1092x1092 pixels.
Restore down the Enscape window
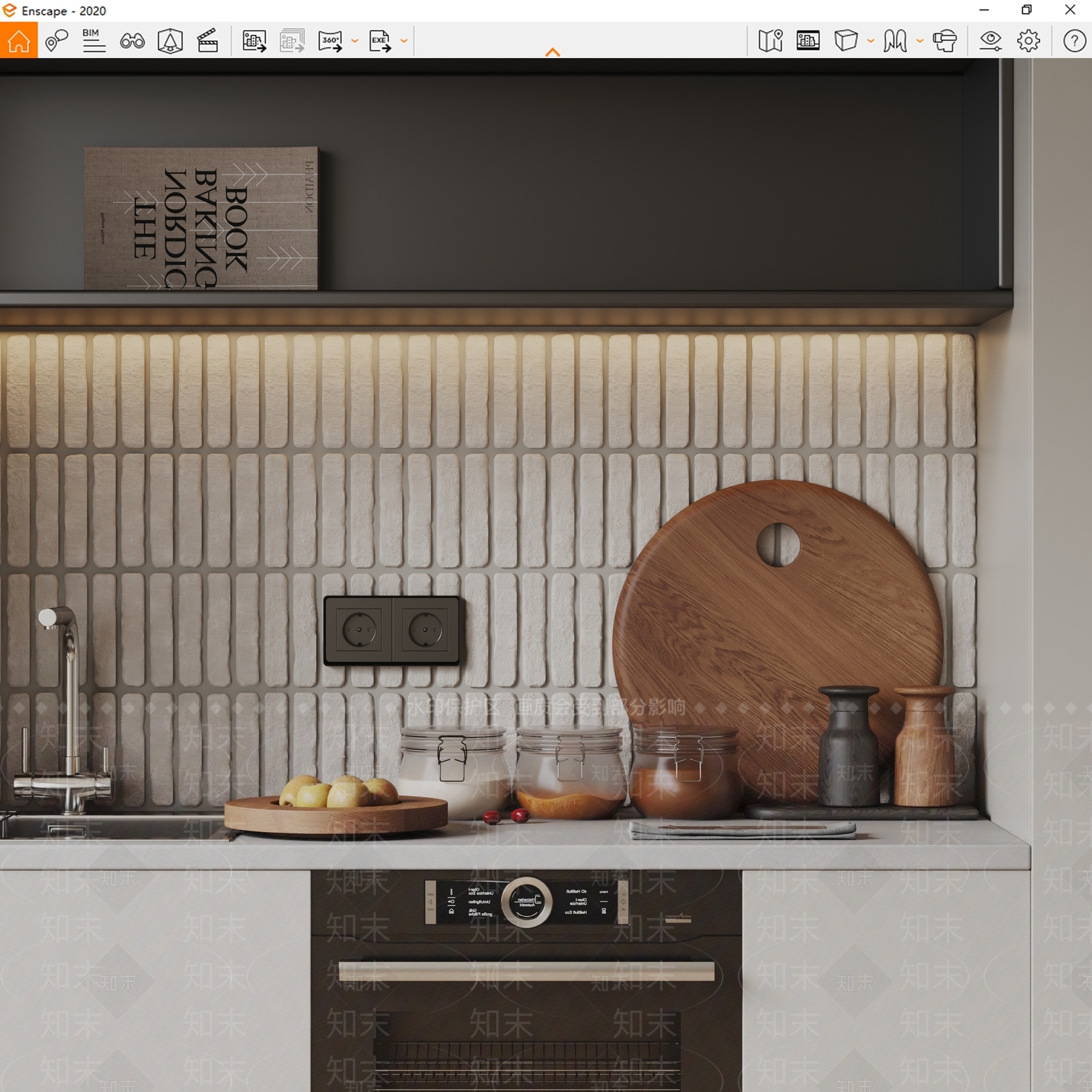coord(1026,10)
